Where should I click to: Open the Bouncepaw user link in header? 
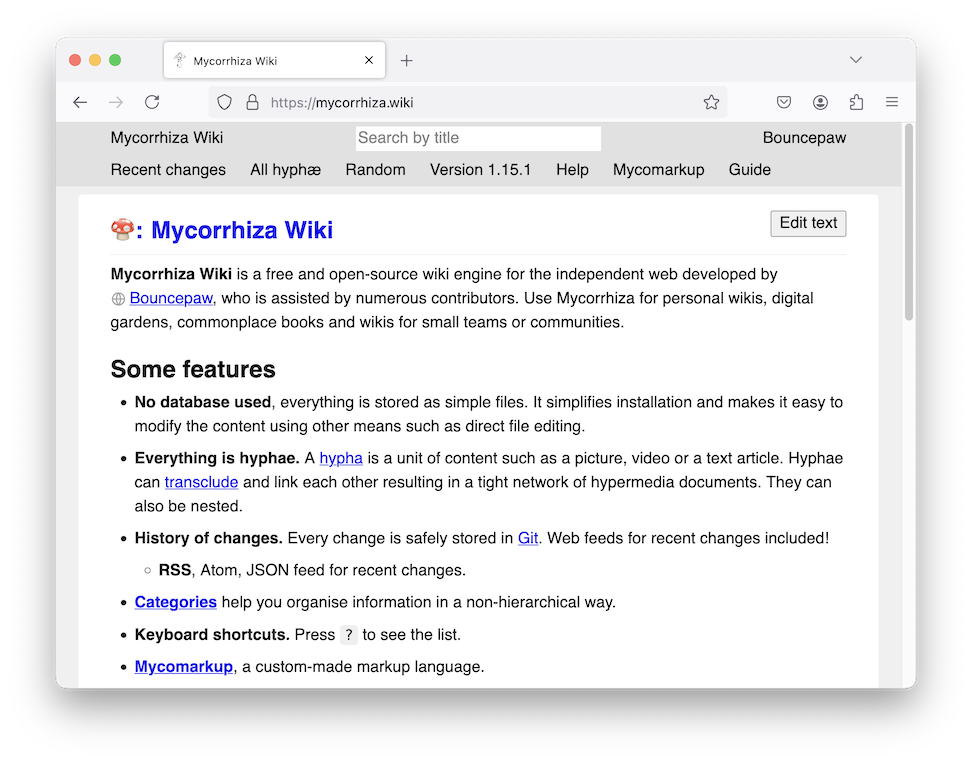point(804,138)
